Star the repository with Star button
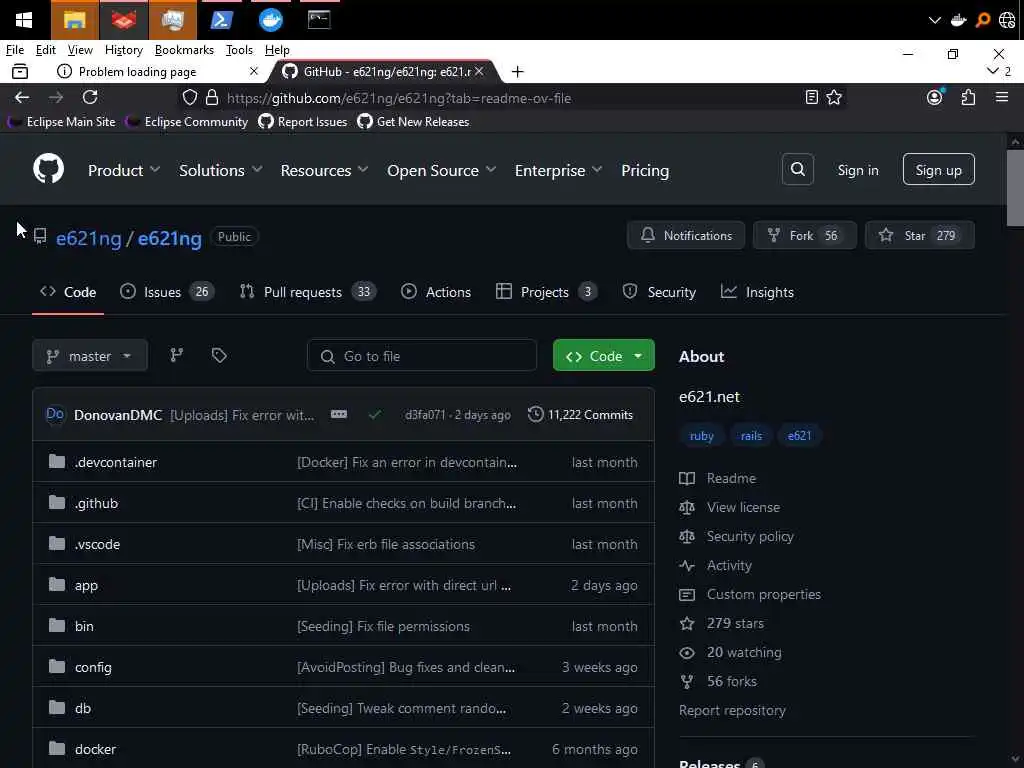 coord(920,235)
